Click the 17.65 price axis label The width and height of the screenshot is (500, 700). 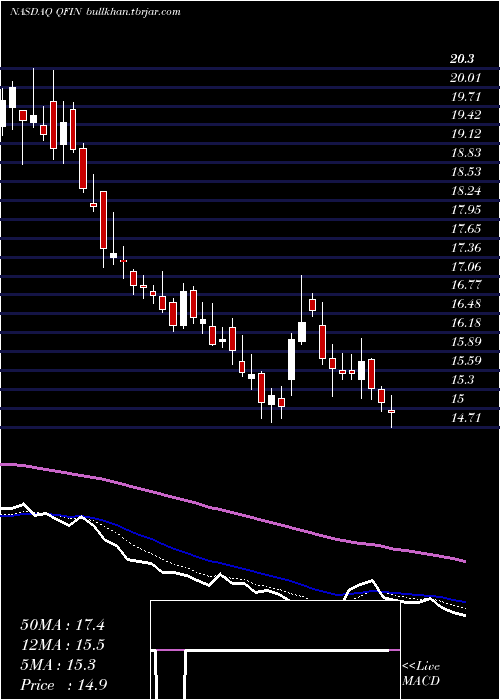(x=466, y=229)
